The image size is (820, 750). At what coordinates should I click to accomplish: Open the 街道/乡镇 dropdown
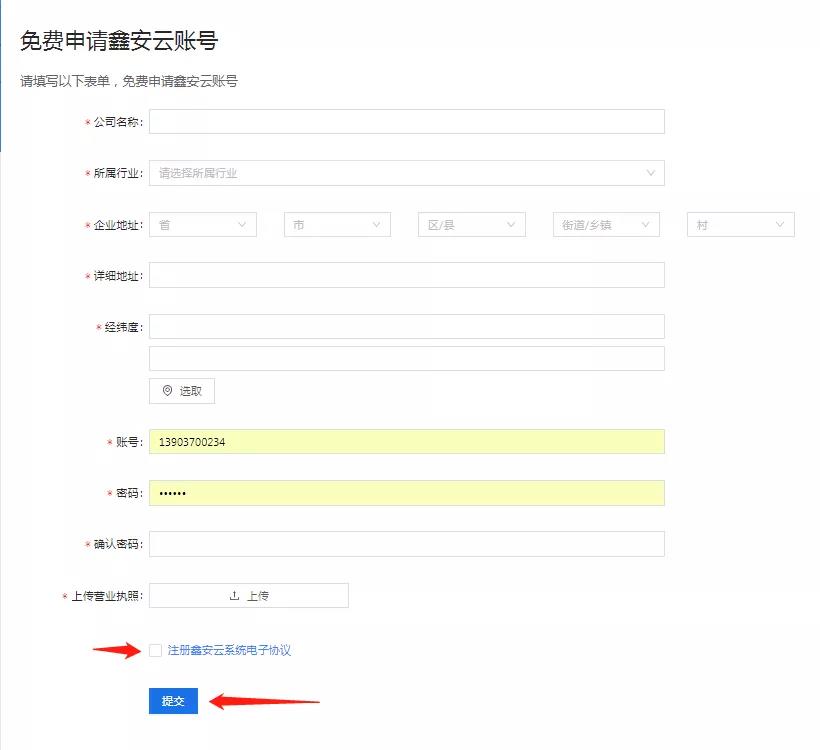coord(606,224)
